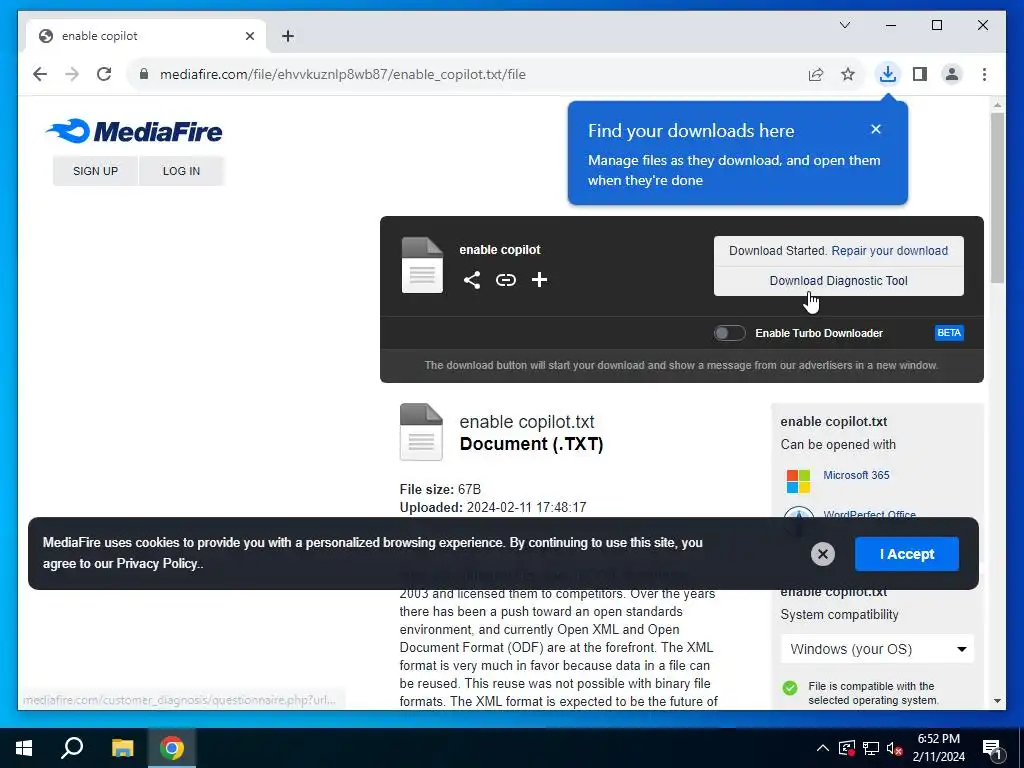1024x768 pixels.
Task: Open the Privacy Policy link
Action: [157, 564]
